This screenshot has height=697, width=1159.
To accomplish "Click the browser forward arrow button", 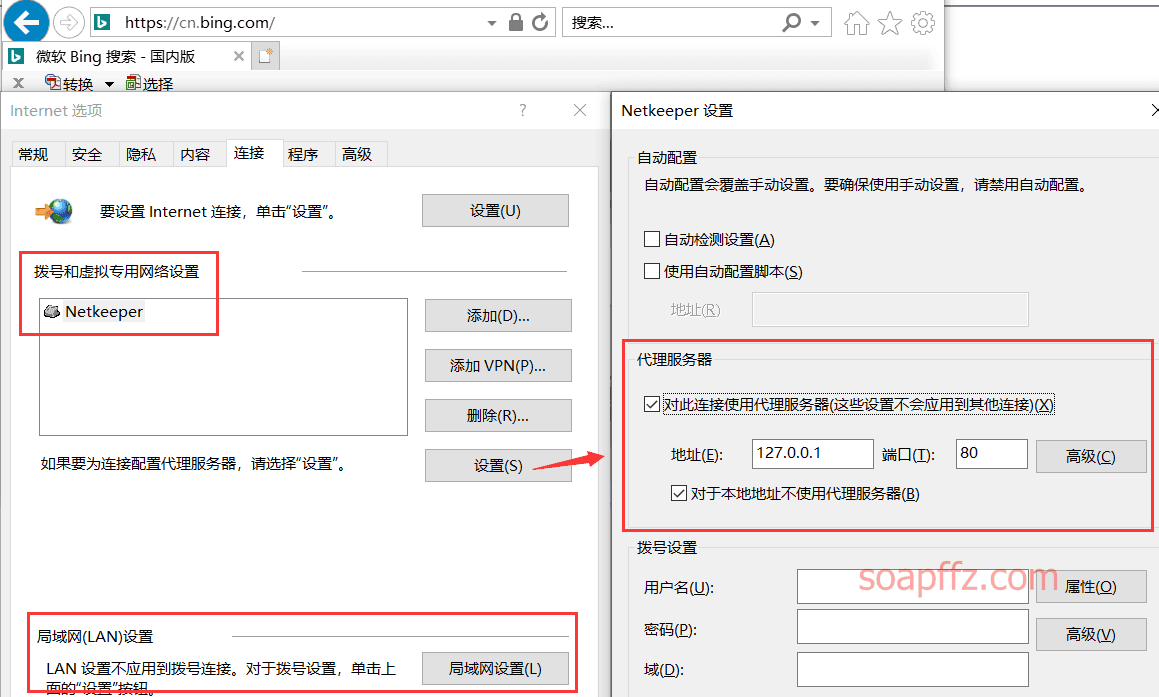I will pyautogui.click(x=69, y=23).
